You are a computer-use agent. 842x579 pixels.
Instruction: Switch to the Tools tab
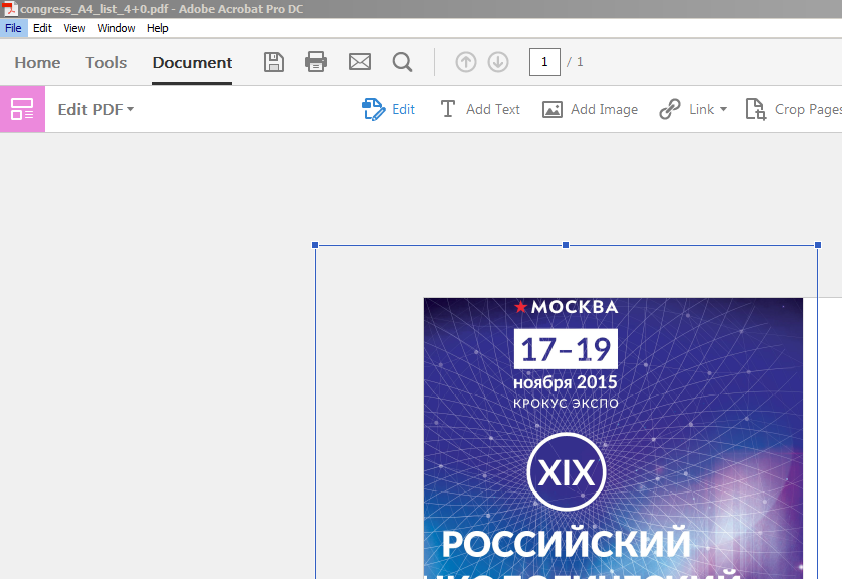[106, 63]
